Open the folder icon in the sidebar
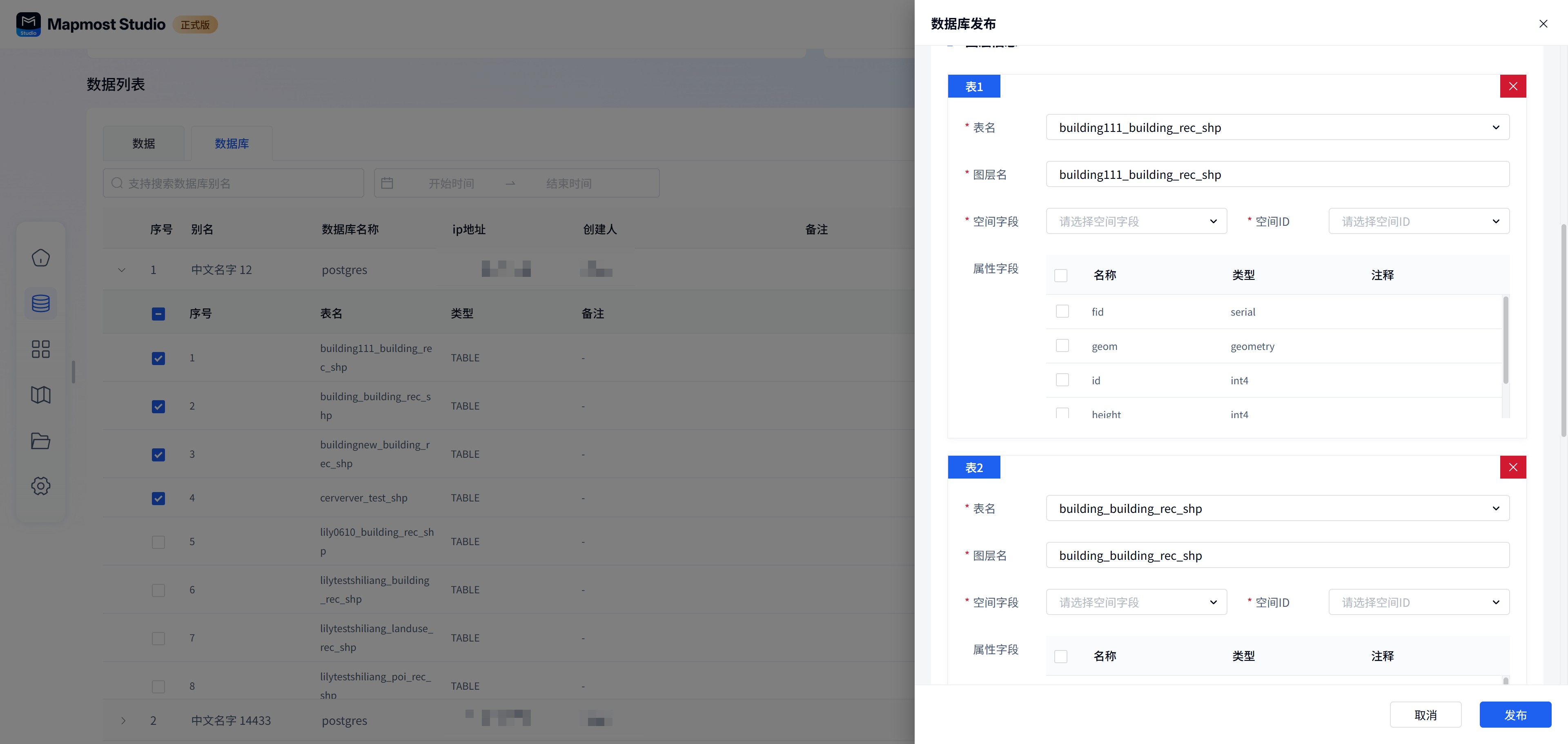The height and width of the screenshot is (744, 1568). coord(40,440)
